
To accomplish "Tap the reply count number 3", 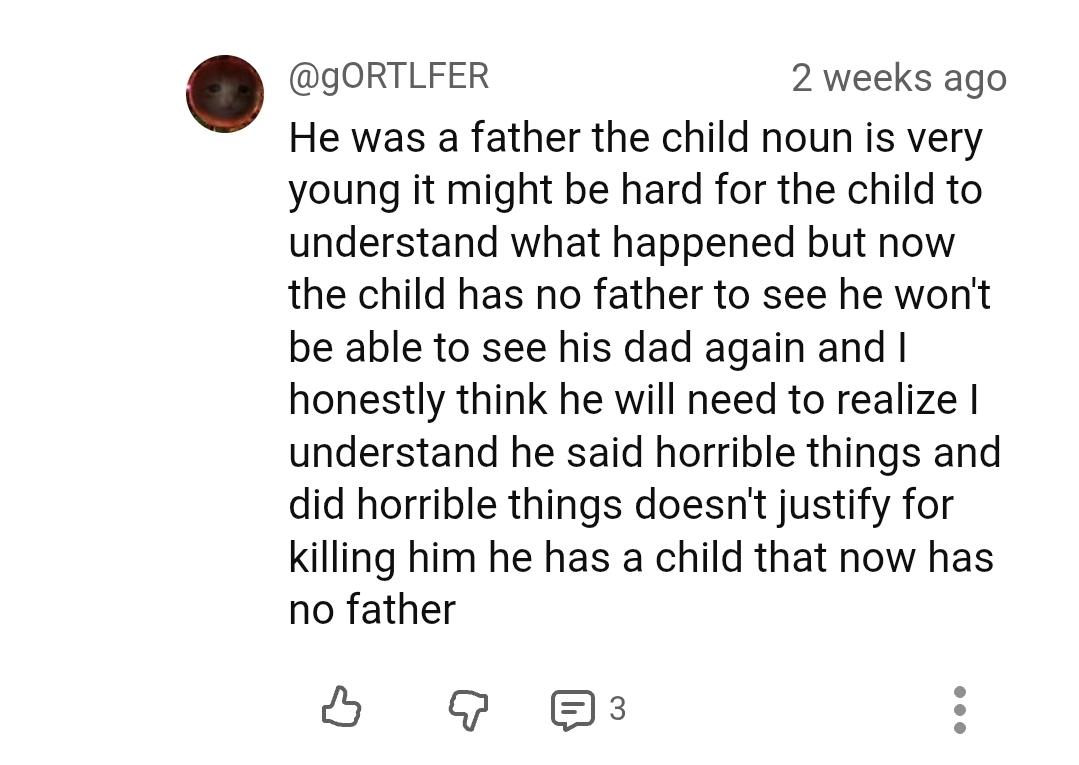I will click(617, 708).
